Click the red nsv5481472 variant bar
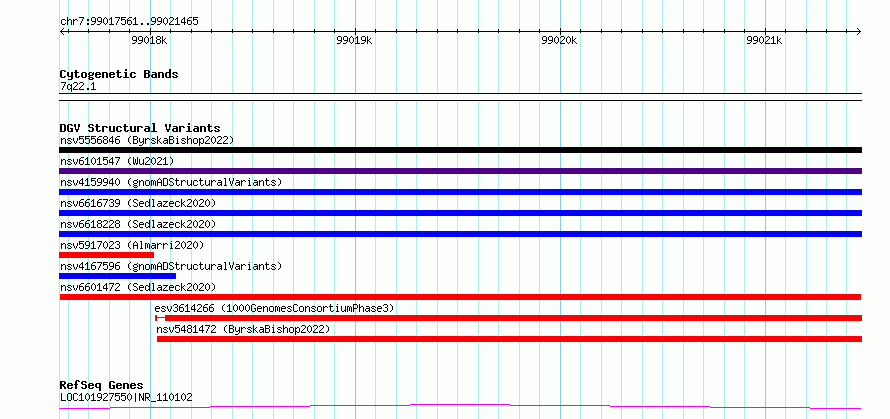The width and height of the screenshot is (890, 419). click(509, 339)
